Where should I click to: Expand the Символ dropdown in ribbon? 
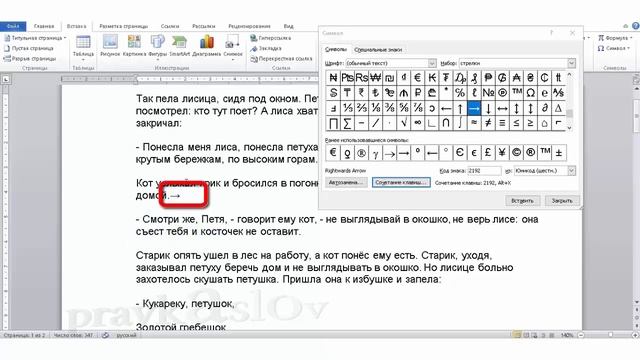(629, 48)
